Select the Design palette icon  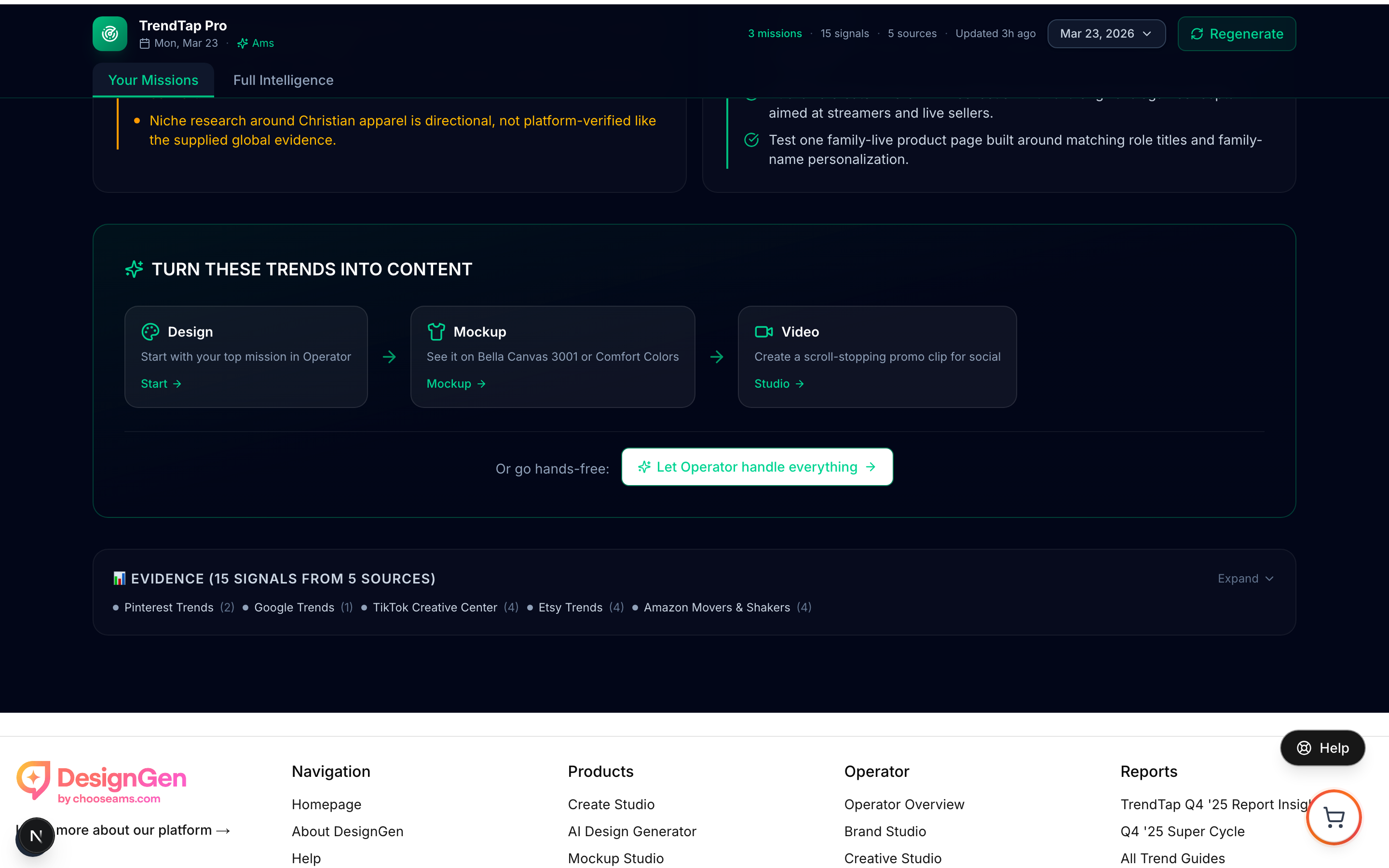point(149,331)
